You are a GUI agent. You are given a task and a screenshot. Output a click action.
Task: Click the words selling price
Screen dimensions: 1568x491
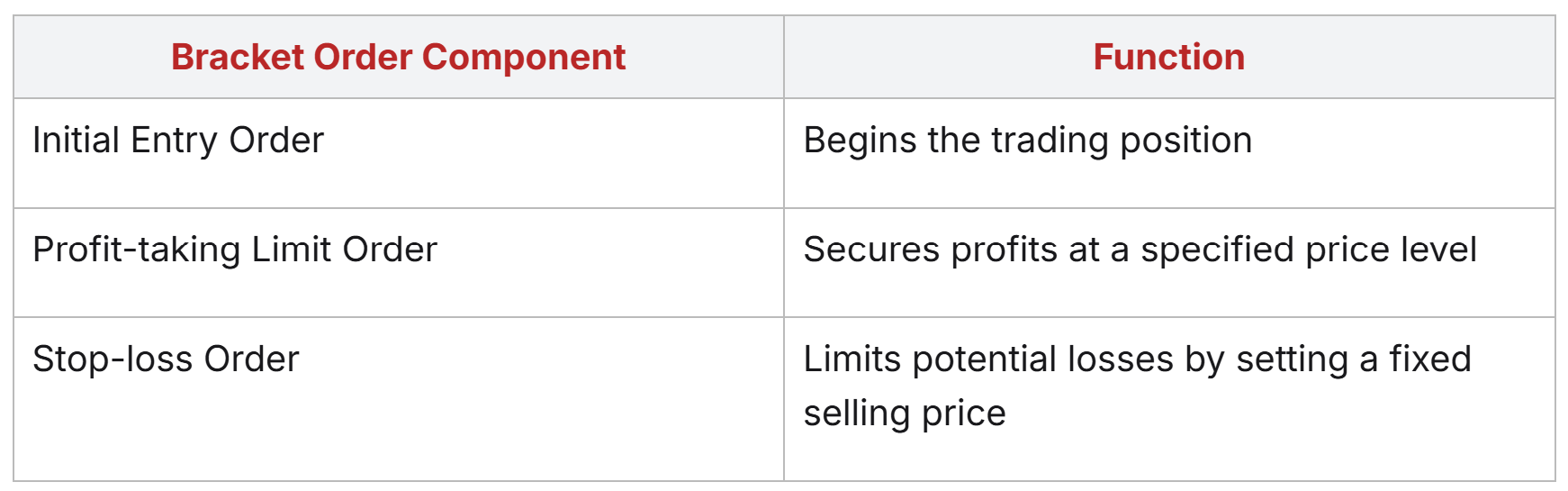click(x=905, y=414)
